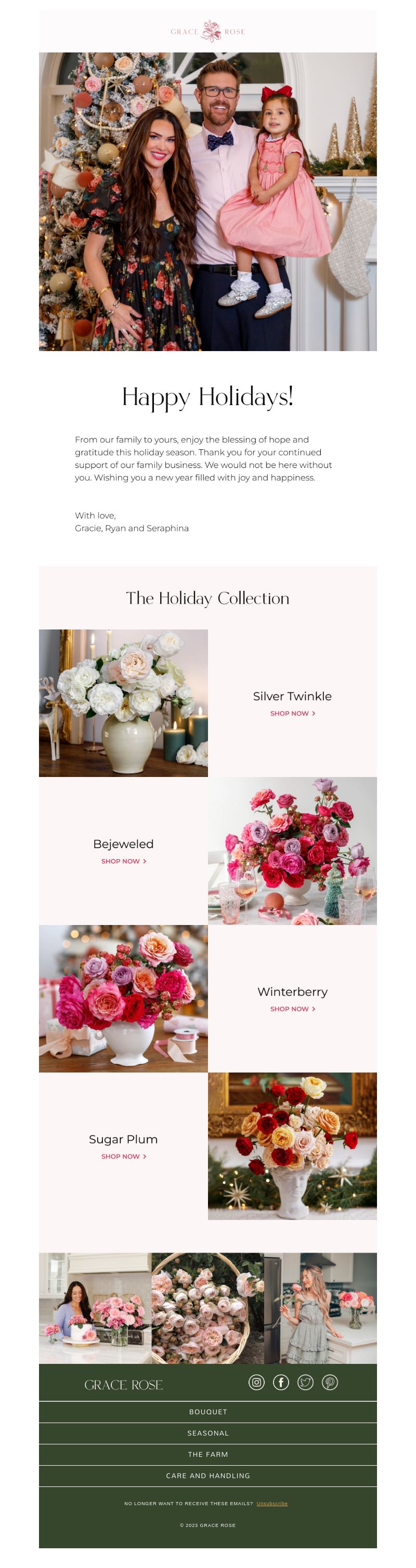This screenshot has height=1568, width=416.
Task: Open the Pinterest icon in footer
Action: coord(330,1383)
